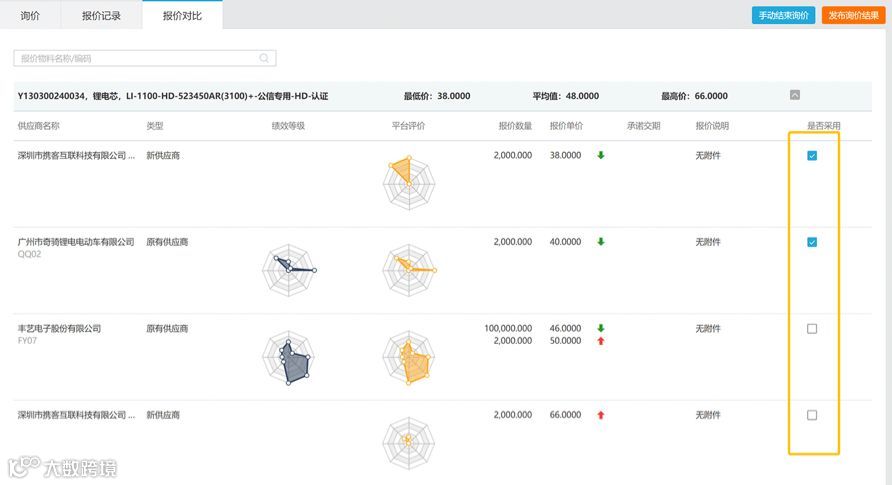Image resolution: width=892 pixels, height=485 pixels.
Task: Click the 是否采用 column header
Action: click(x=824, y=126)
